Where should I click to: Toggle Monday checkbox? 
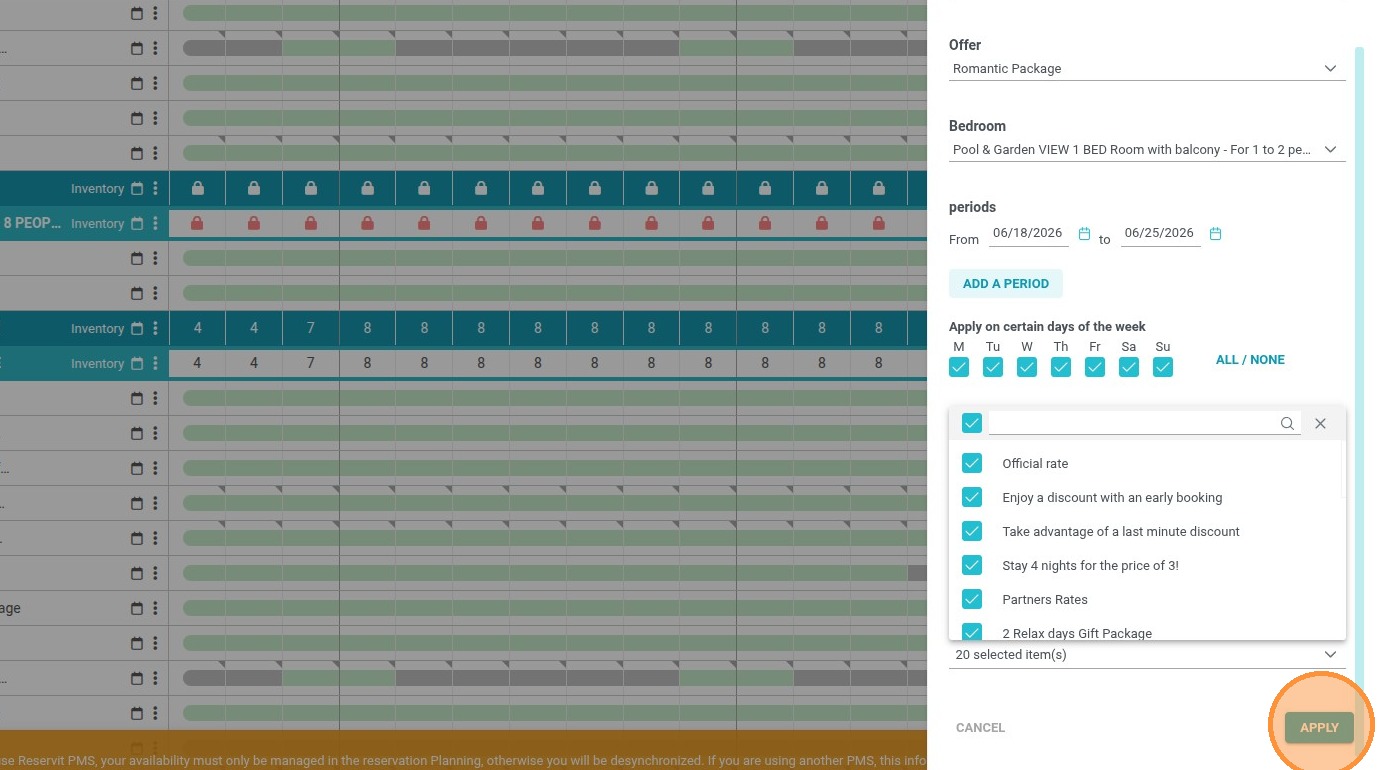tap(959, 367)
